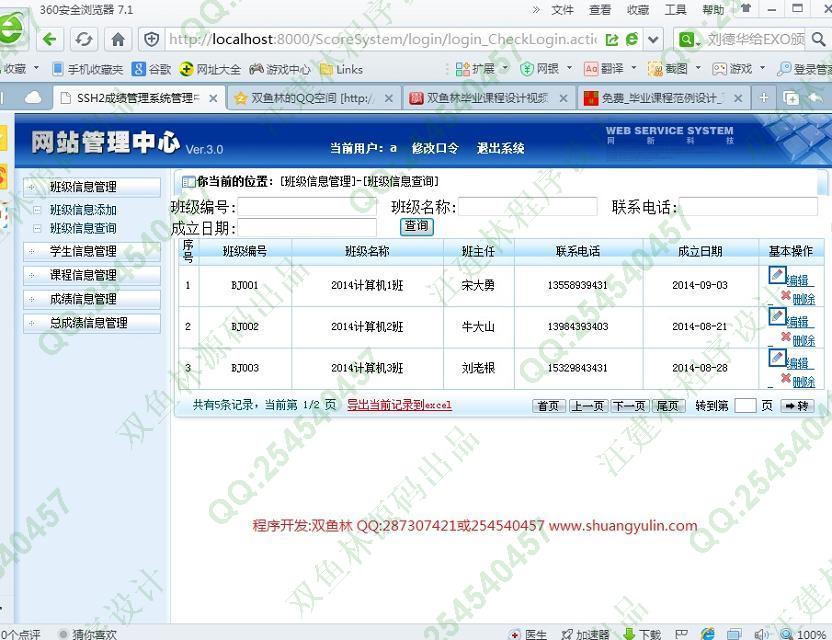Click 修改口令 in header
832x640 pixels.
[x=435, y=148]
